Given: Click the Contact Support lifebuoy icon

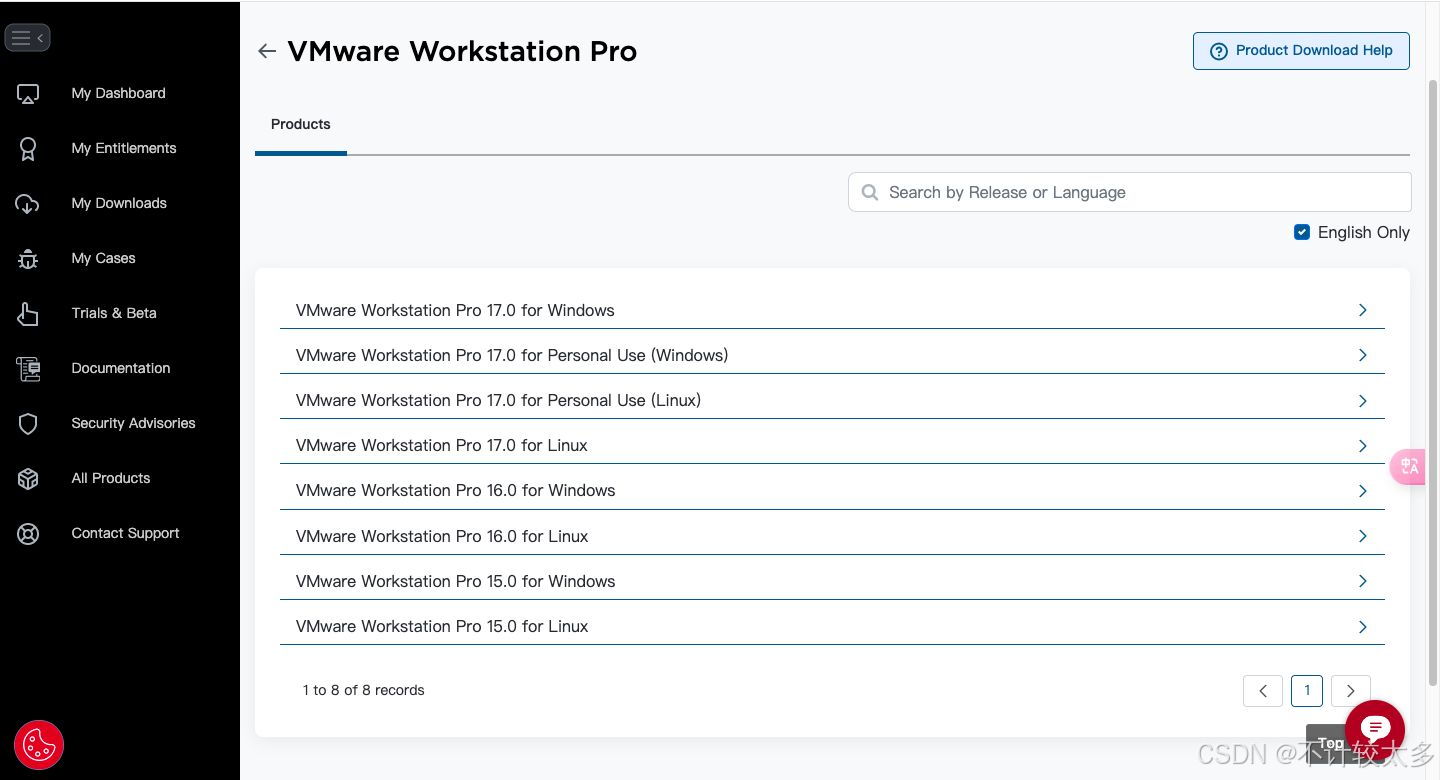Looking at the screenshot, I should coord(28,534).
